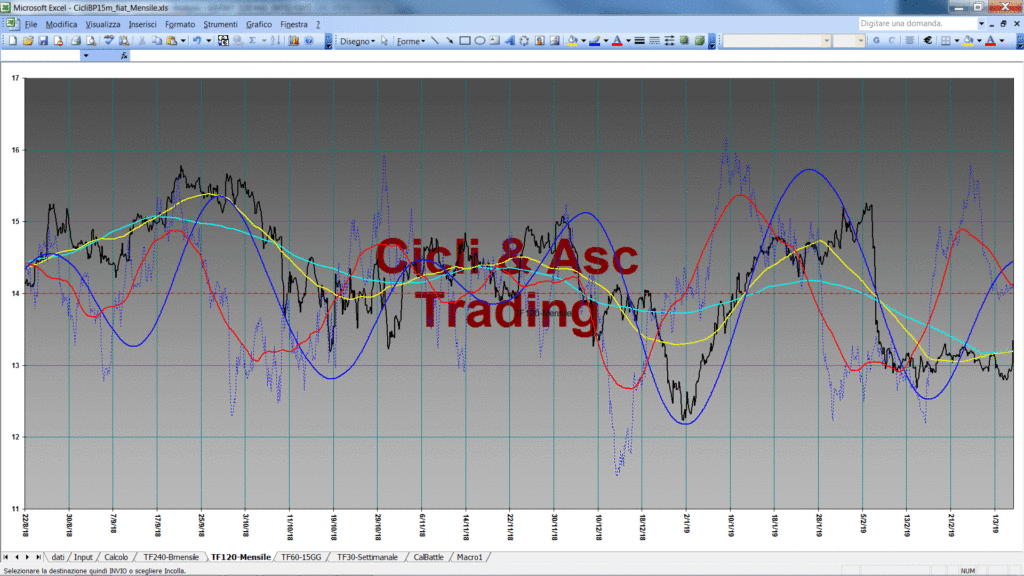Create a new workbook with New icon
Viewport: 1024px width, 576px height.
pos(12,40)
